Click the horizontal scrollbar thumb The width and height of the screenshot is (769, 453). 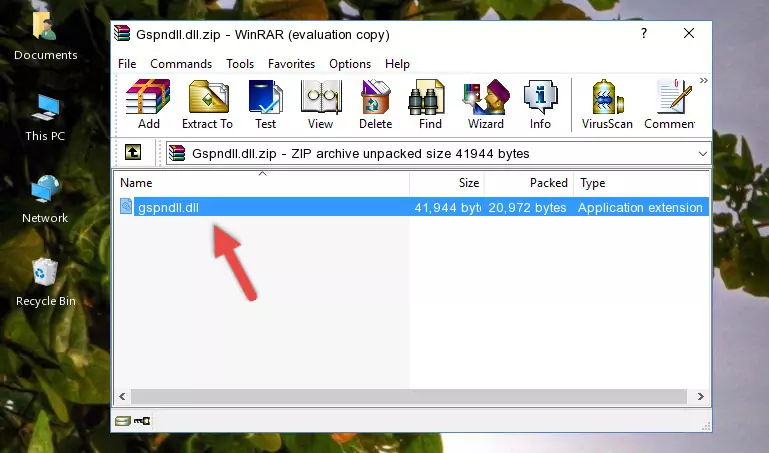pyautogui.click(x=409, y=397)
